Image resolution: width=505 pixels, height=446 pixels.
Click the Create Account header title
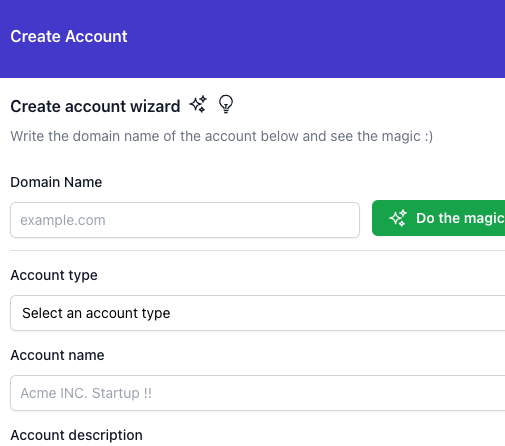(69, 36)
